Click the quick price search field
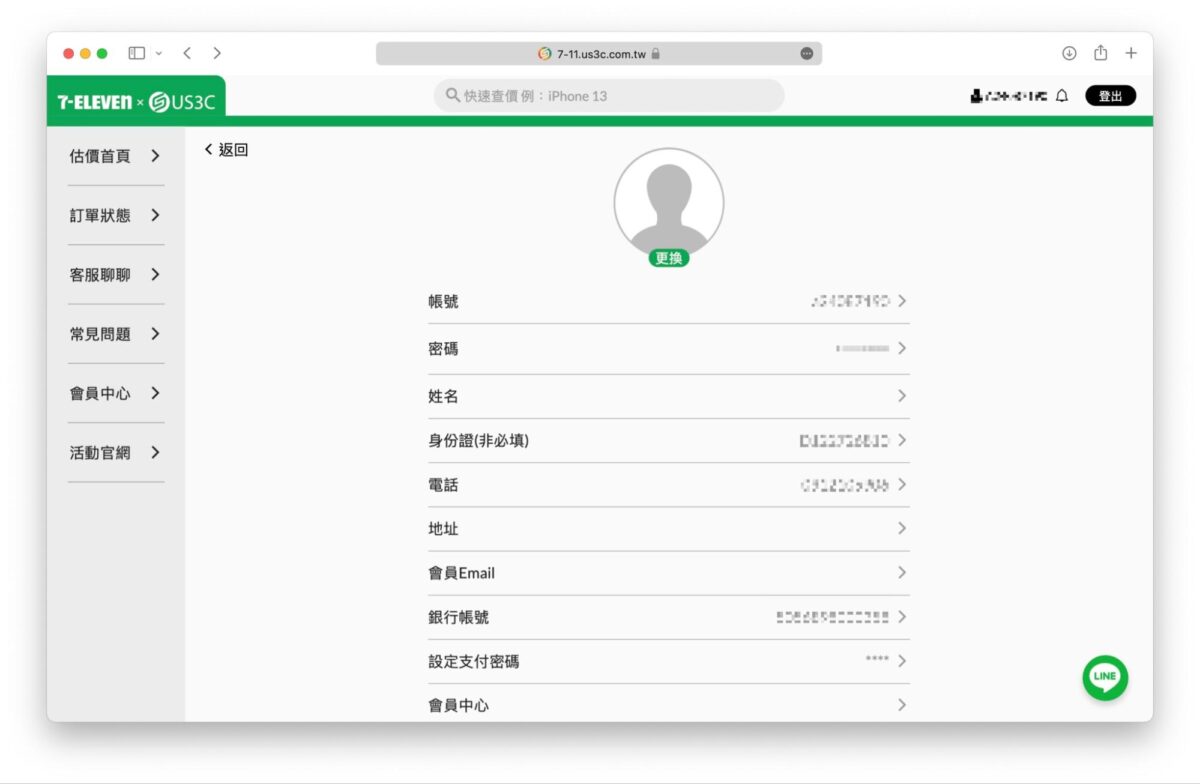The height and width of the screenshot is (784, 1200). point(609,96)
